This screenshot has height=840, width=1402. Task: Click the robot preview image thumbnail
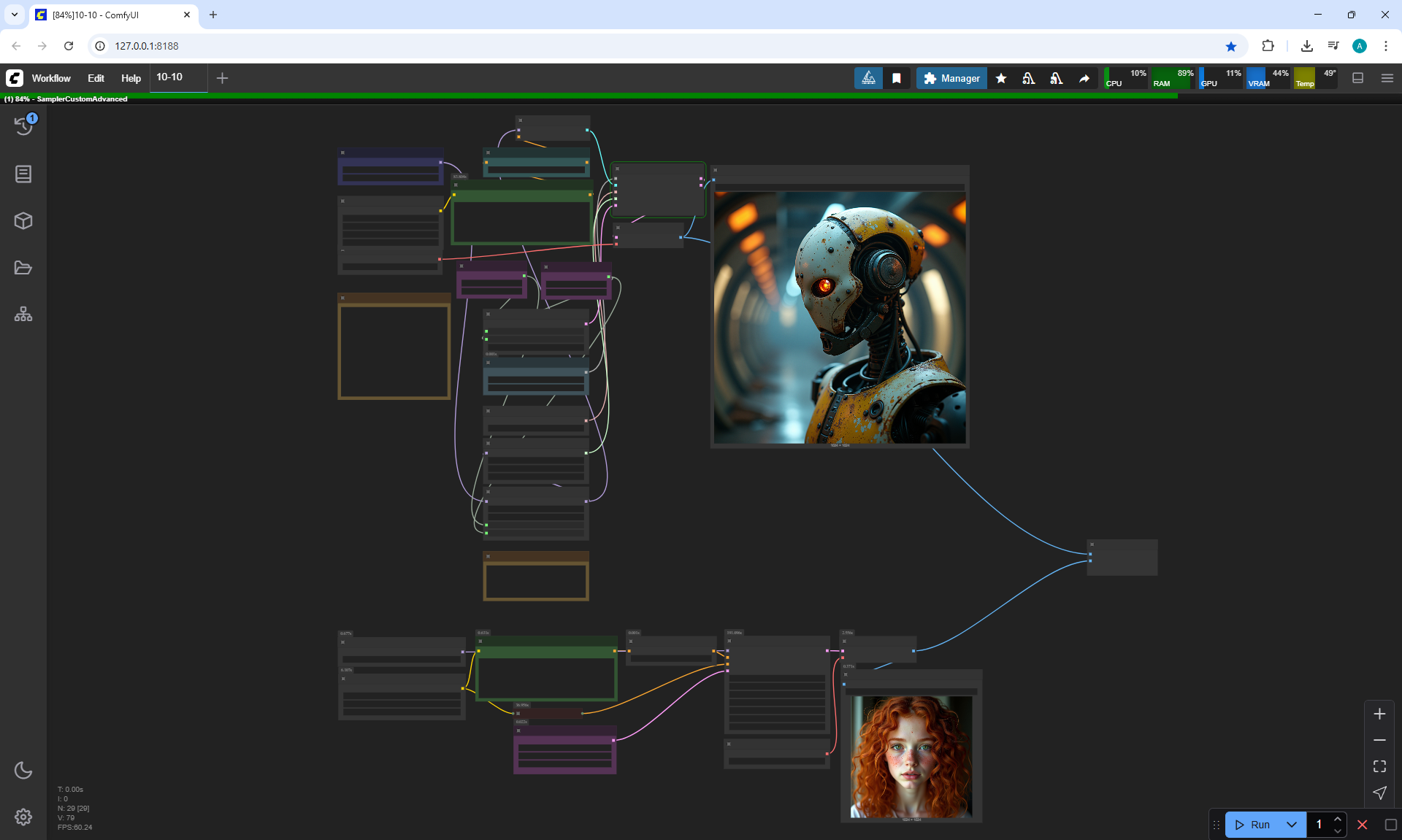[x=840, y=317]
